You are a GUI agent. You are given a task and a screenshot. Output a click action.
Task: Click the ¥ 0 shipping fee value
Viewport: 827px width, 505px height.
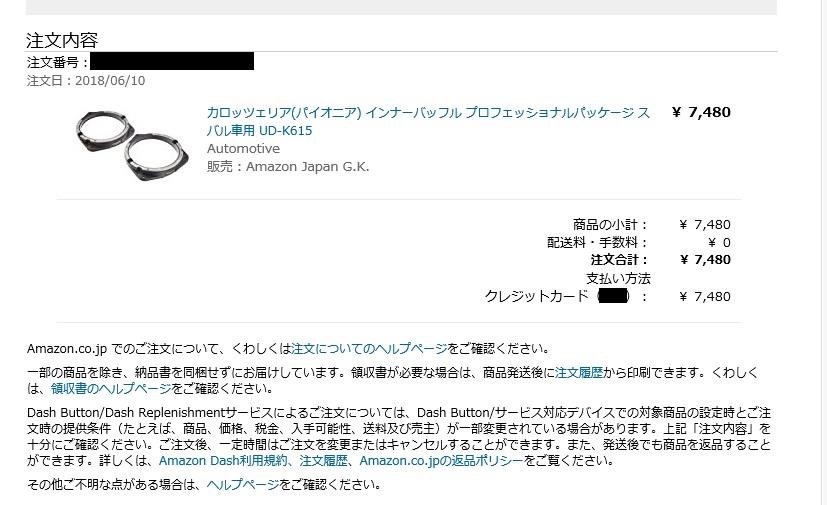[719, 243]
